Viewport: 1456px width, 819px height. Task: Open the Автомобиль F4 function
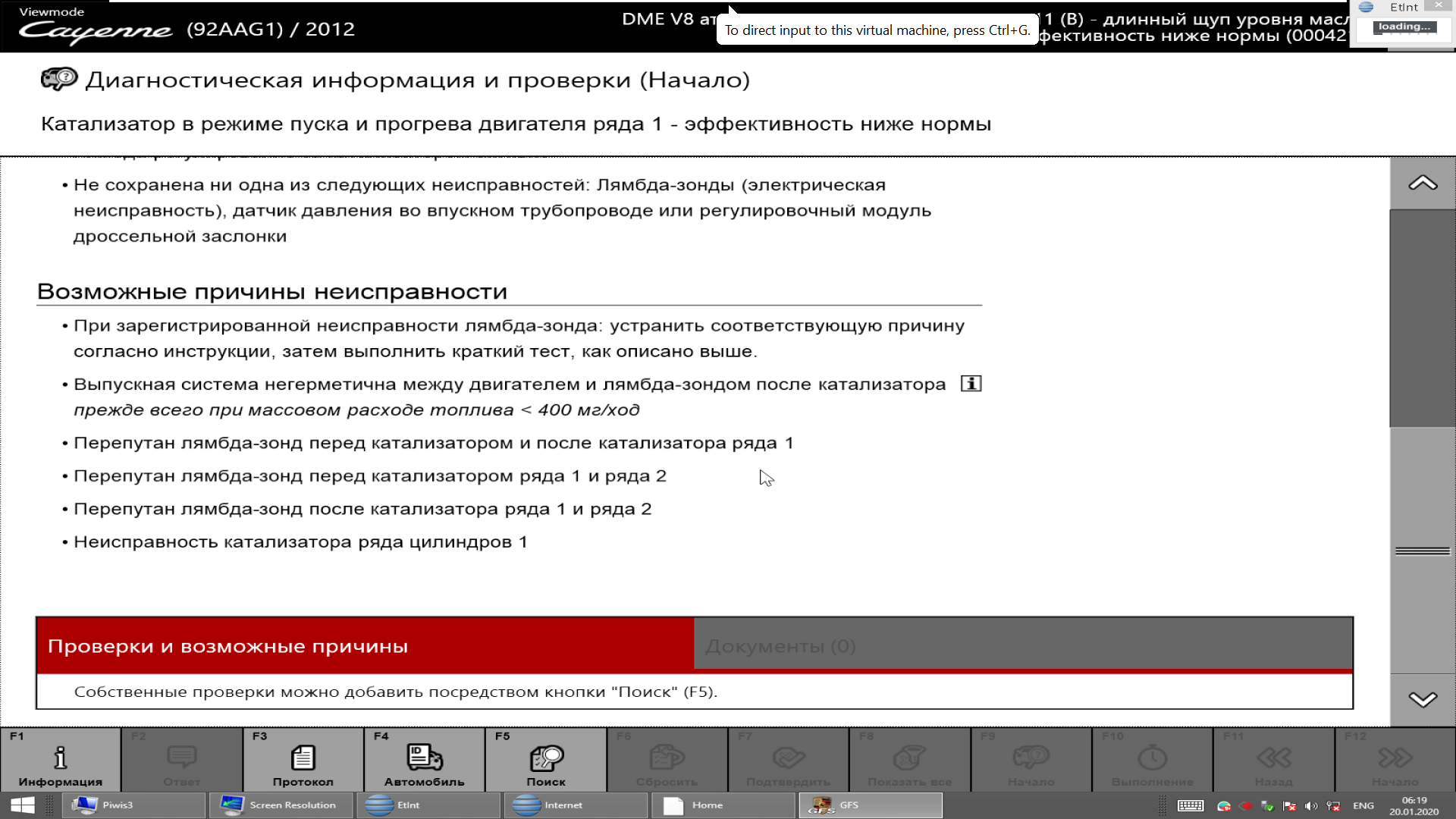pos(425,759)
